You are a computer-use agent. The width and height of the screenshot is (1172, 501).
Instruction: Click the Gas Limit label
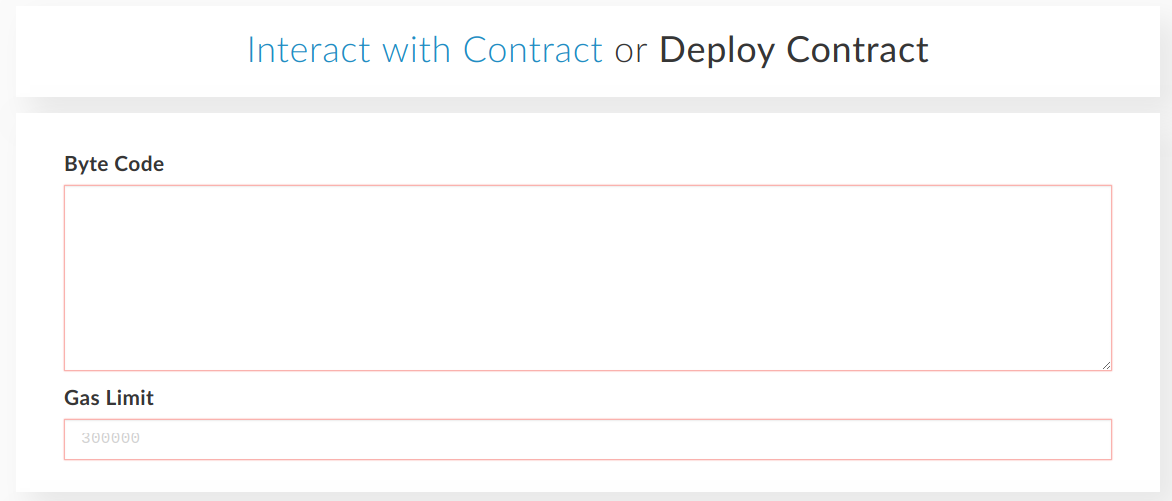point(109,398)
